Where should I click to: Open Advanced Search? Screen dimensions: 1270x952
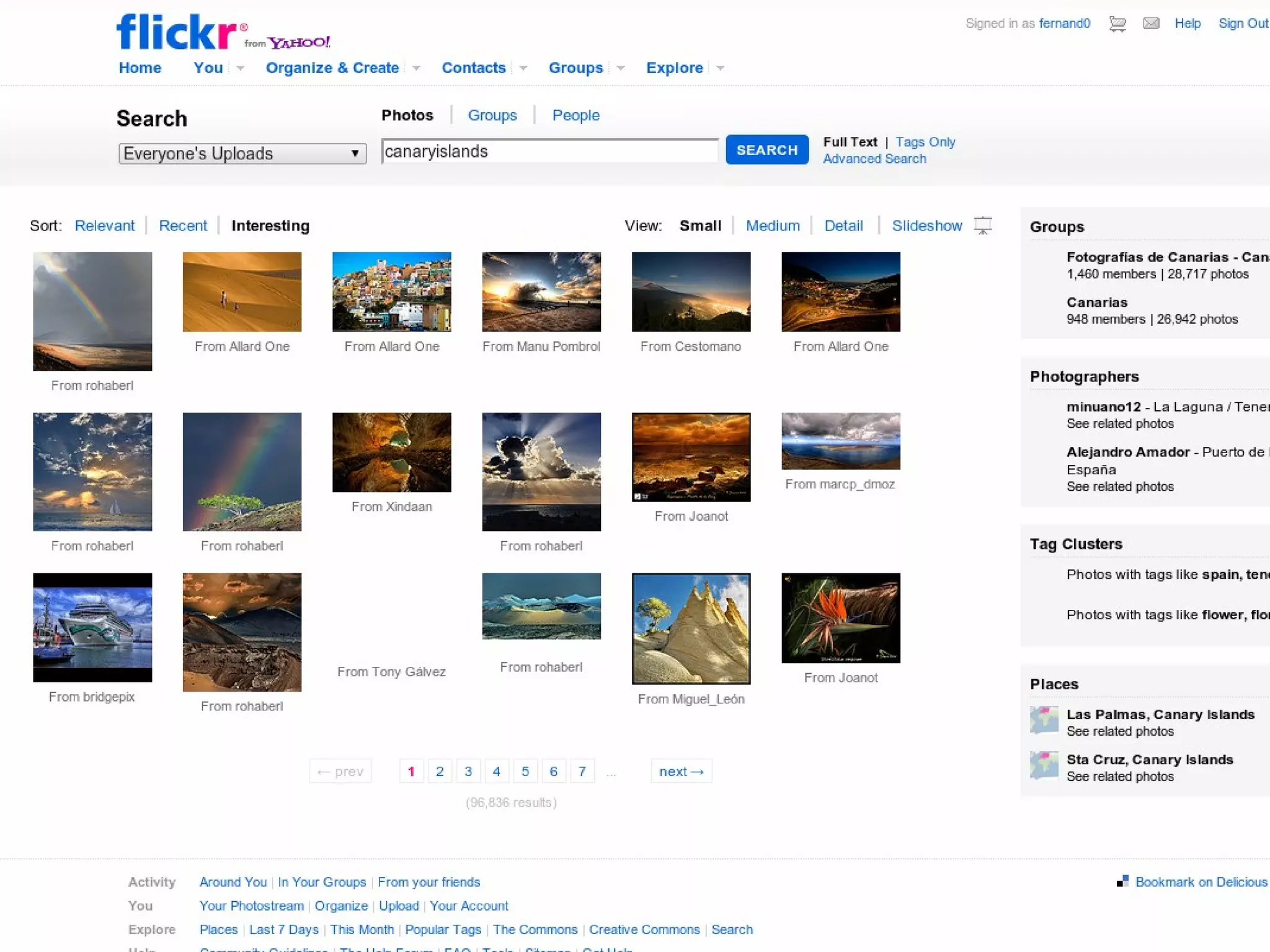coord(874,159)
